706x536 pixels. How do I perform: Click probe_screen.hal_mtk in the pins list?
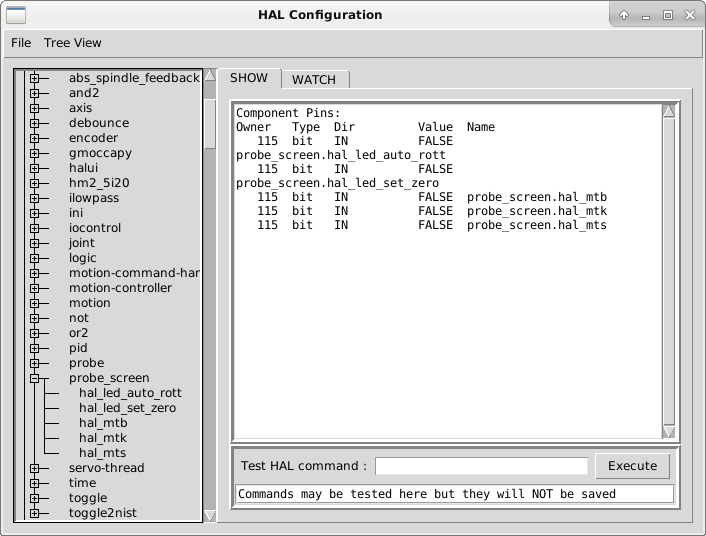pyautogui.click(x=537, y=211)
